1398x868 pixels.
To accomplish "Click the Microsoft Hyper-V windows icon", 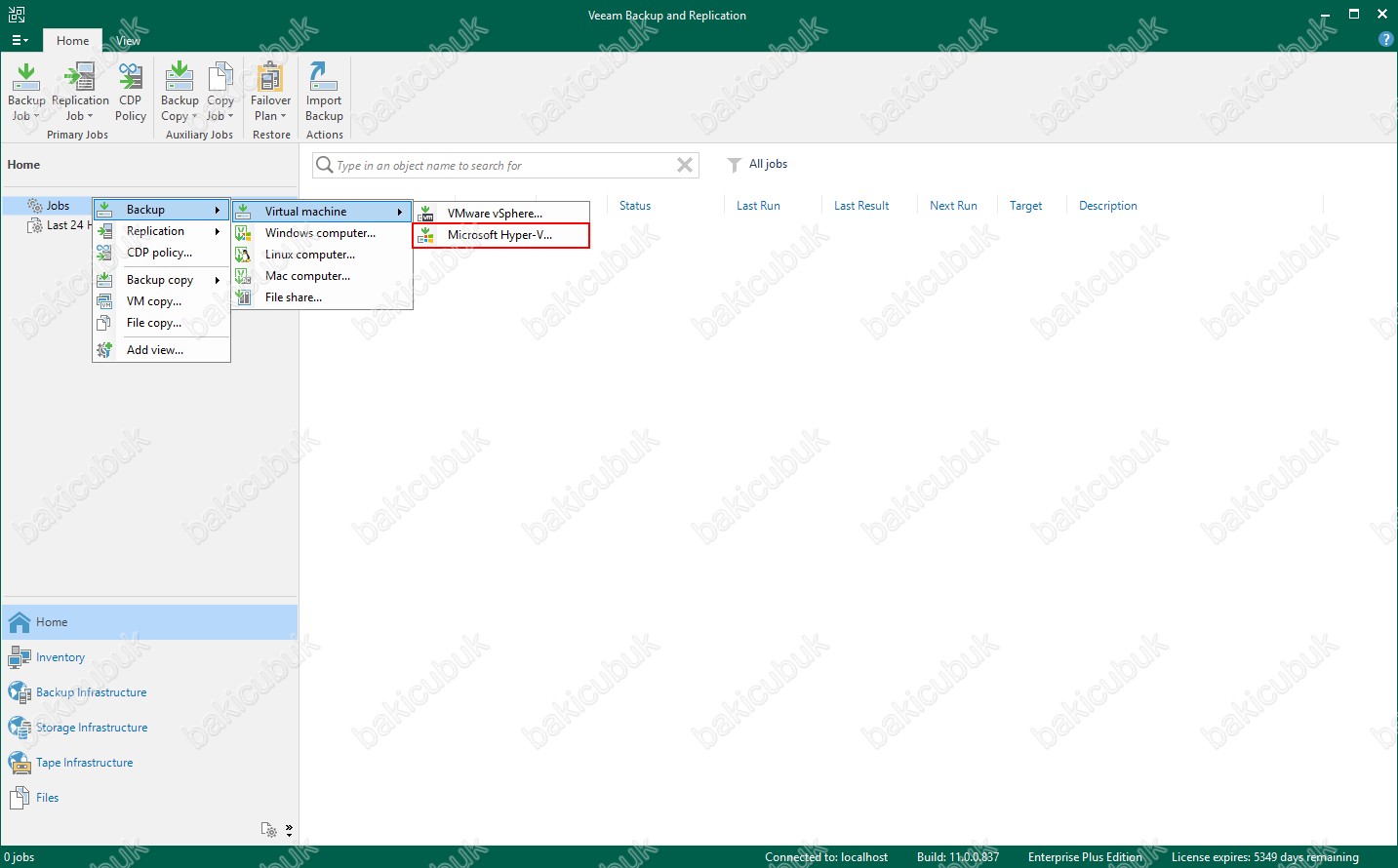I will tap(426, 235).
